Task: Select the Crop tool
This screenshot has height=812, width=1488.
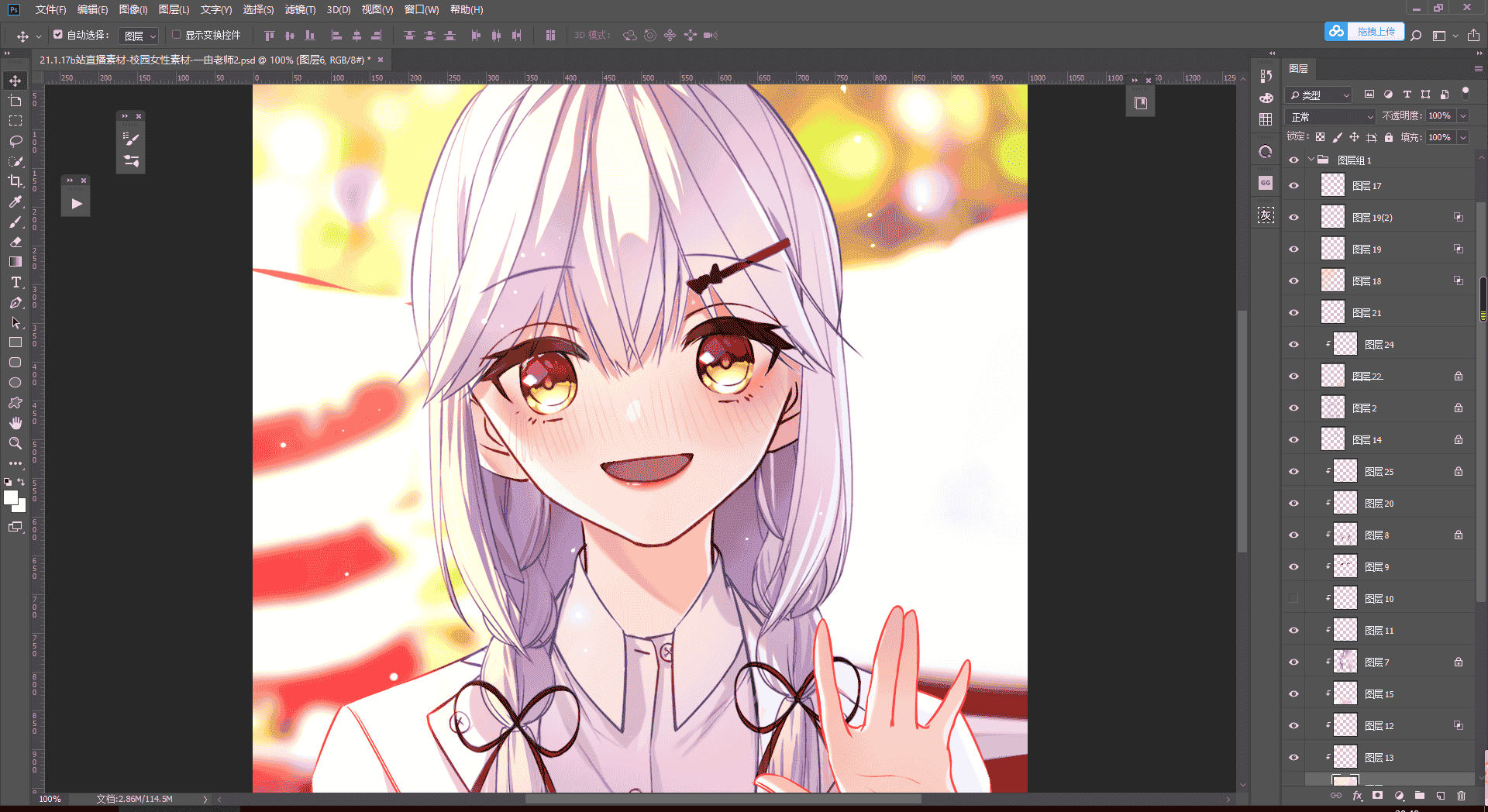Action: (15, 181)
